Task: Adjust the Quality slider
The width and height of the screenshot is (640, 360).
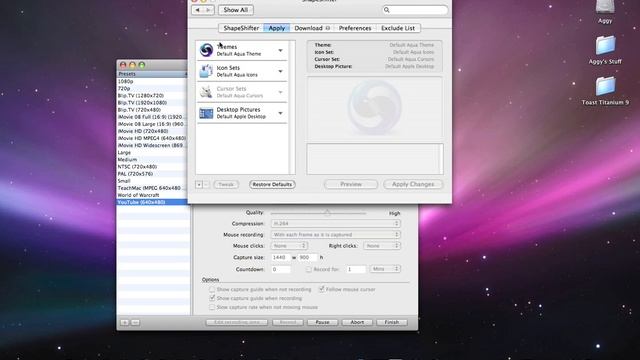Action: click(327, 213)
